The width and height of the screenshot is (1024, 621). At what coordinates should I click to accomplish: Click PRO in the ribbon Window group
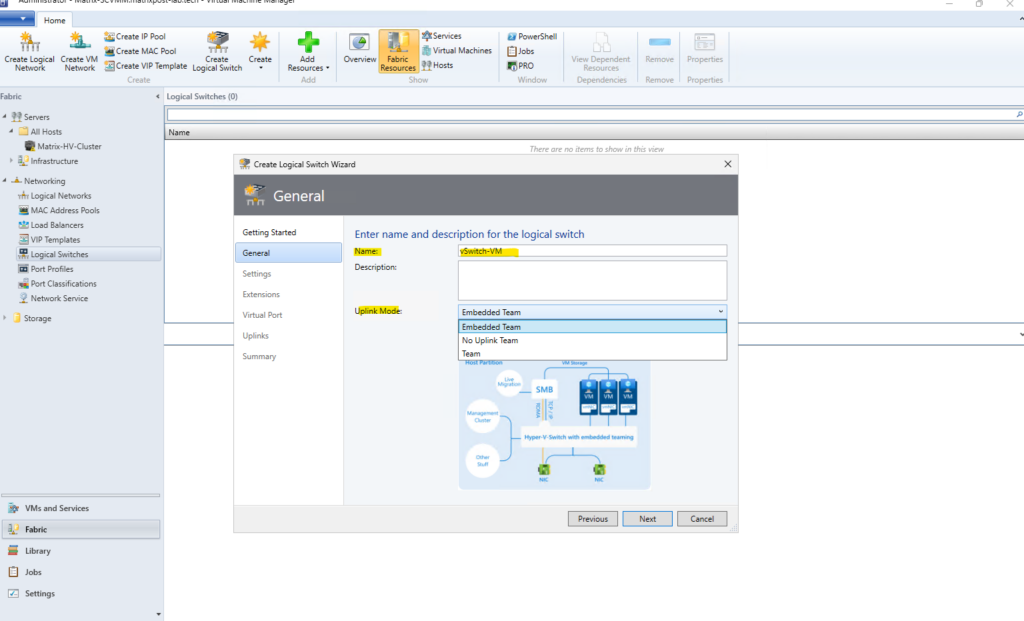(520, 66)
